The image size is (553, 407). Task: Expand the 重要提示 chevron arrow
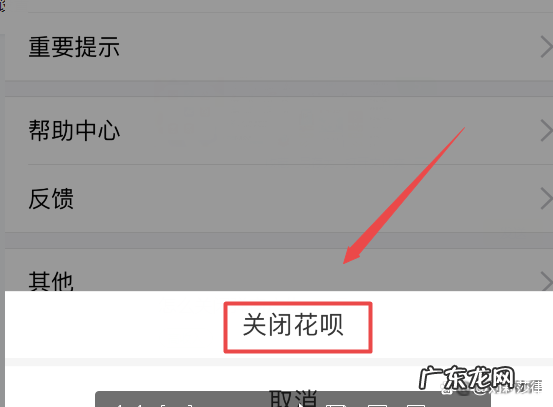coord(546,47)
